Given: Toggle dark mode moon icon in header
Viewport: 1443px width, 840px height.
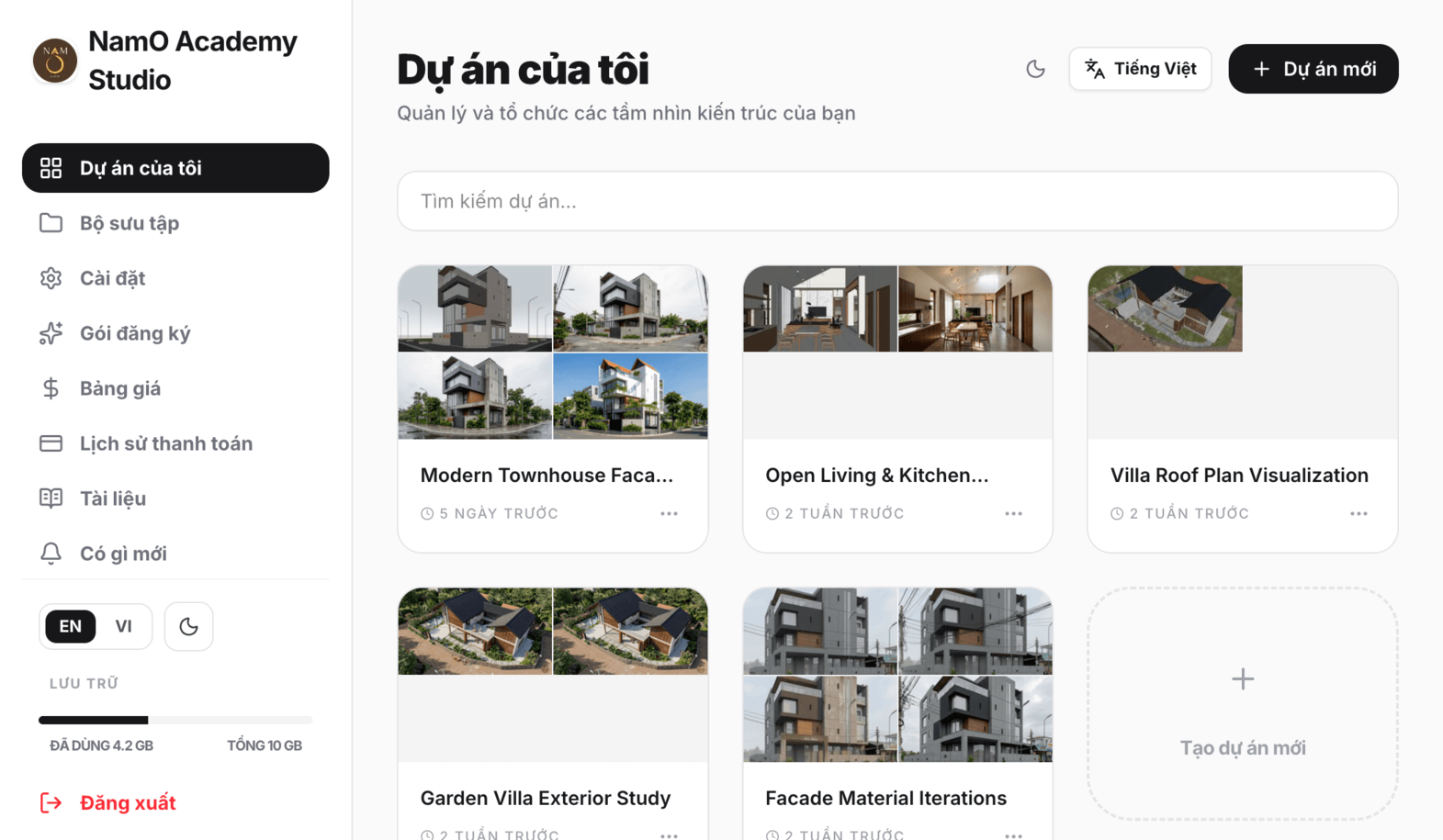Looking at the screenshot, I should (1035, 69).
